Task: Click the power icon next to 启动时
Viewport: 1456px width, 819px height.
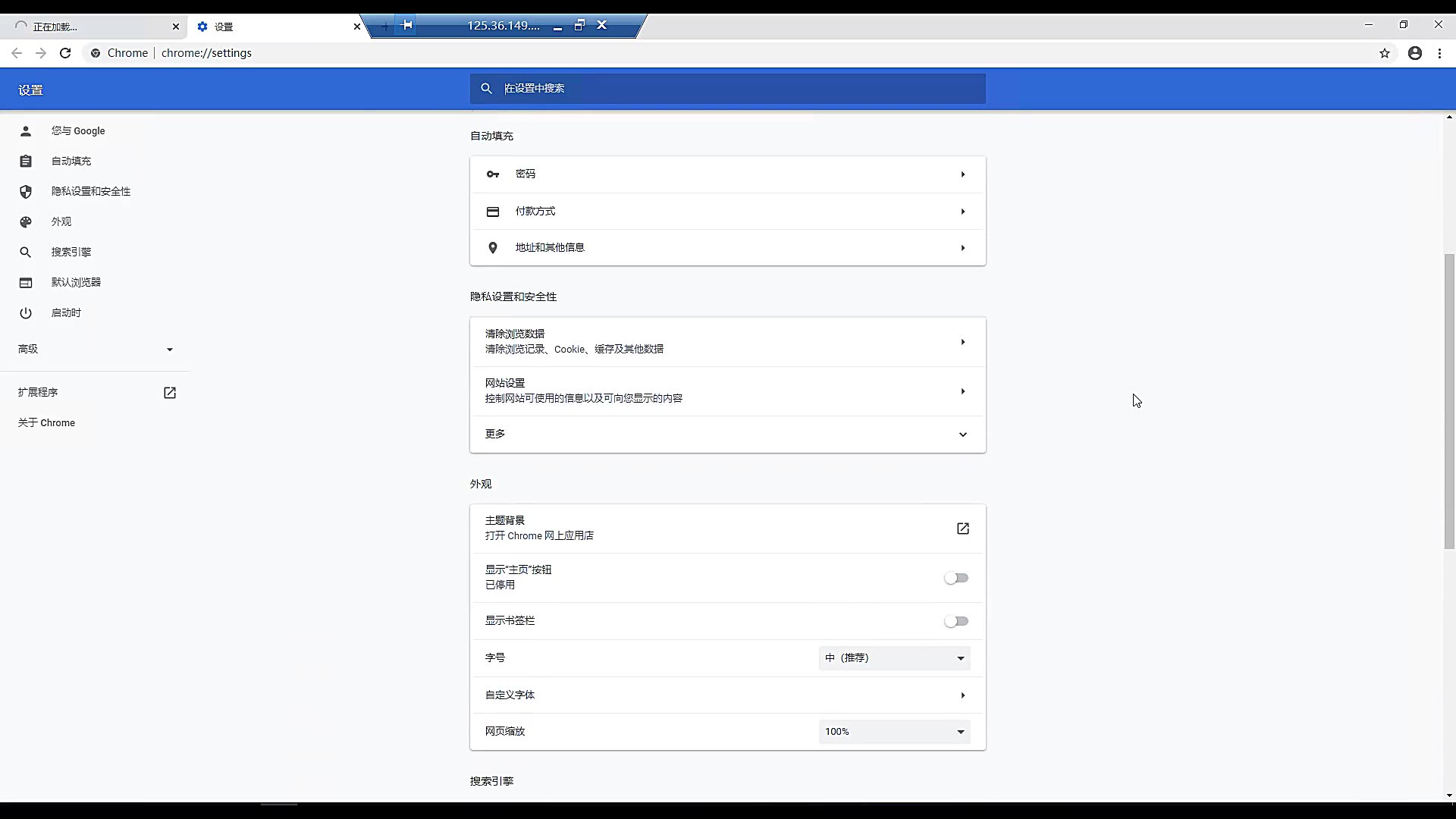Action: pyautogui.click(x=25, y=312)
